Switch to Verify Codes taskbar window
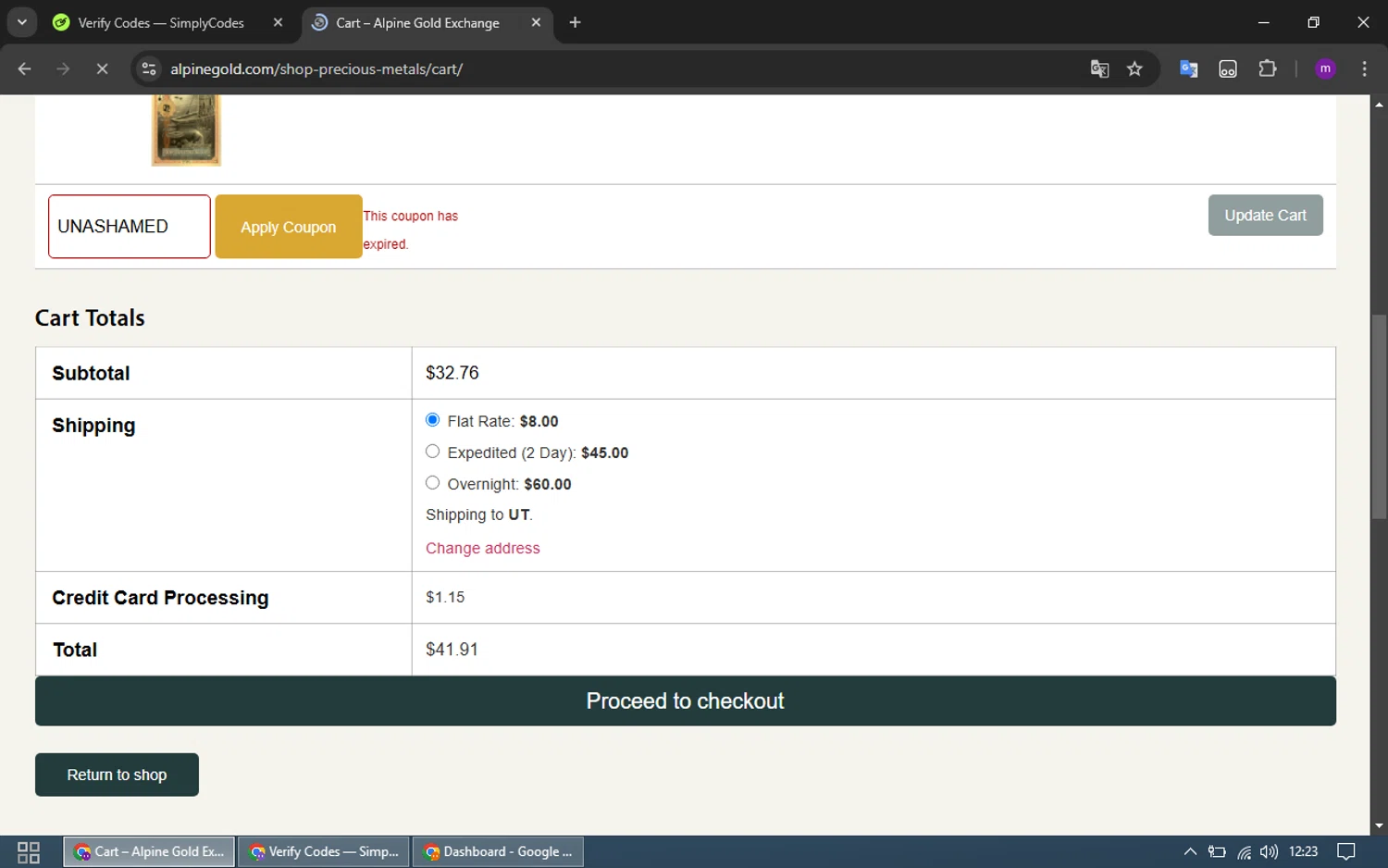 [324, 852]
